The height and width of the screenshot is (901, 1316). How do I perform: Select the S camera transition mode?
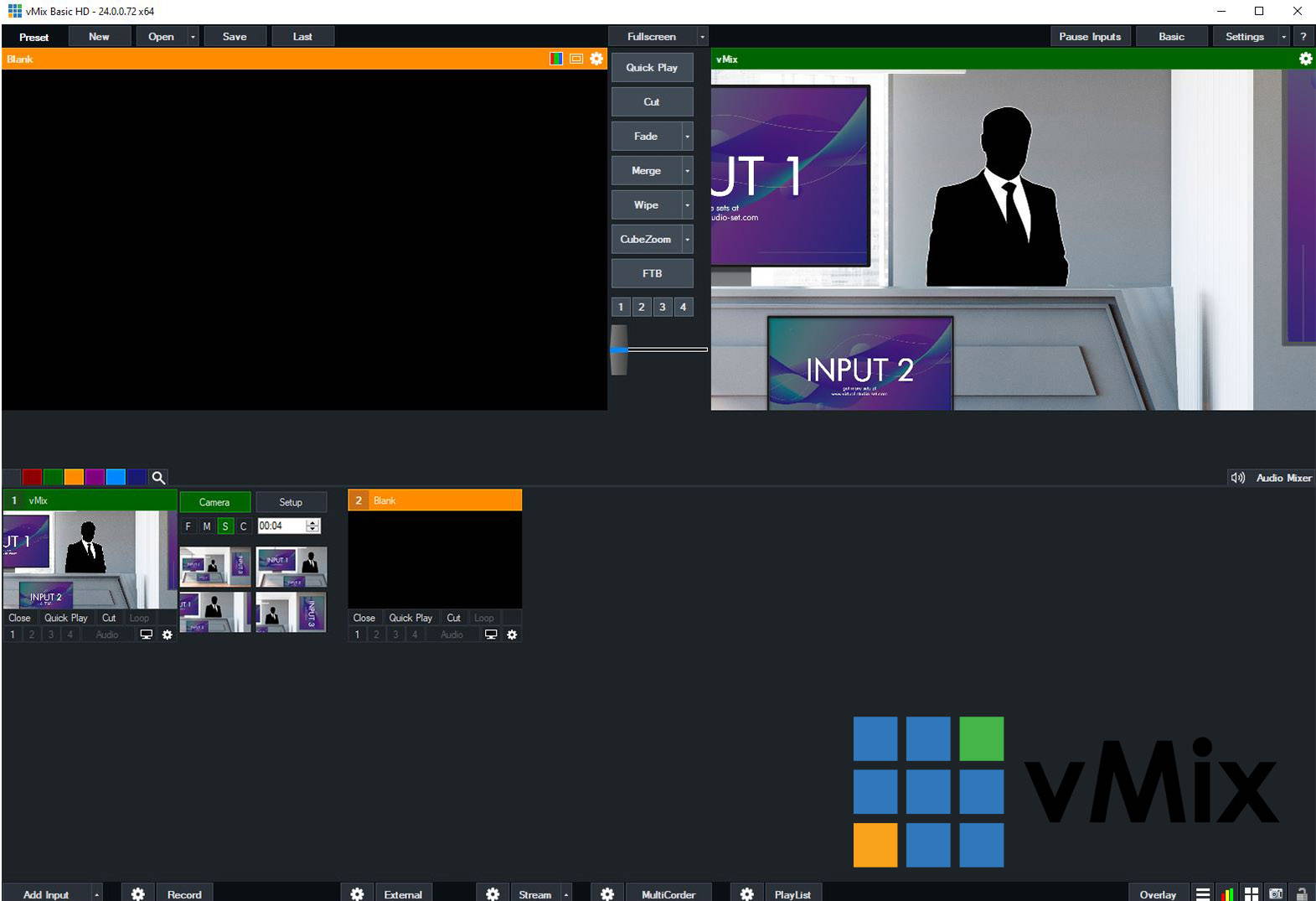pyautogui.click(x=225, y=526)
